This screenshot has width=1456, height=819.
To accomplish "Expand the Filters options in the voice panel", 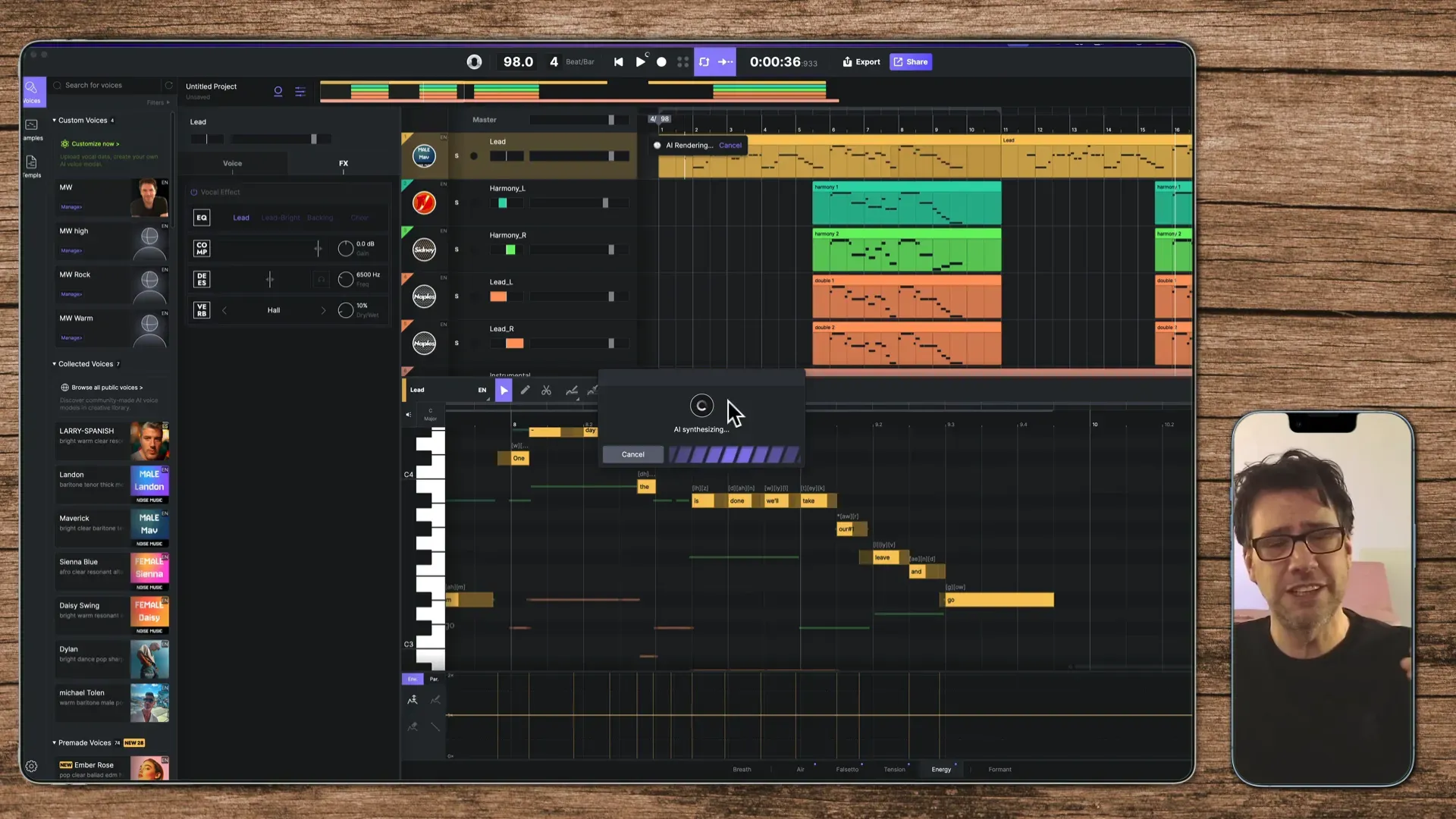I will [x=155, y=102].
